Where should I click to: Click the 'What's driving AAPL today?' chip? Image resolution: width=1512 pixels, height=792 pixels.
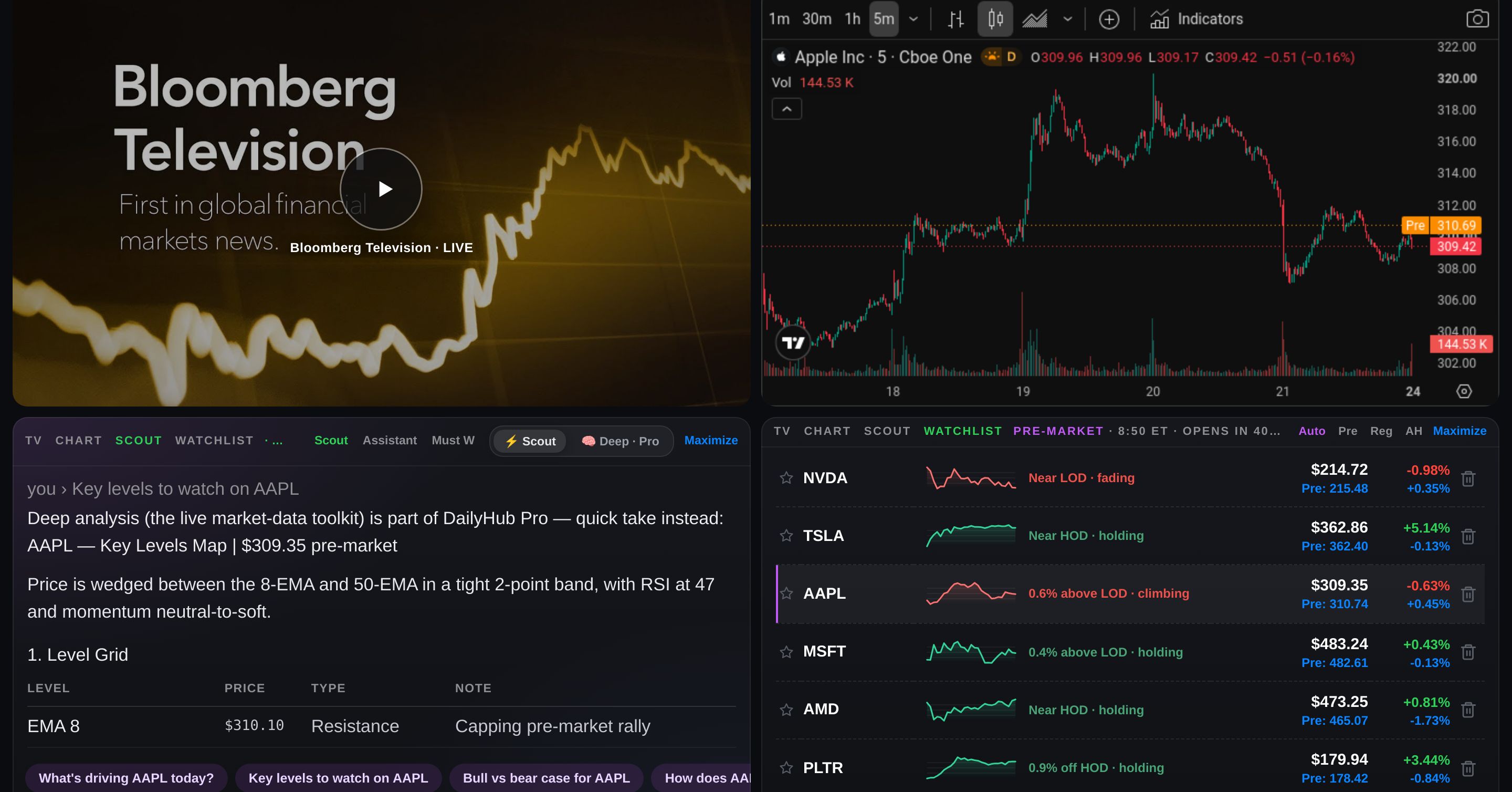(x=126, y=778)
